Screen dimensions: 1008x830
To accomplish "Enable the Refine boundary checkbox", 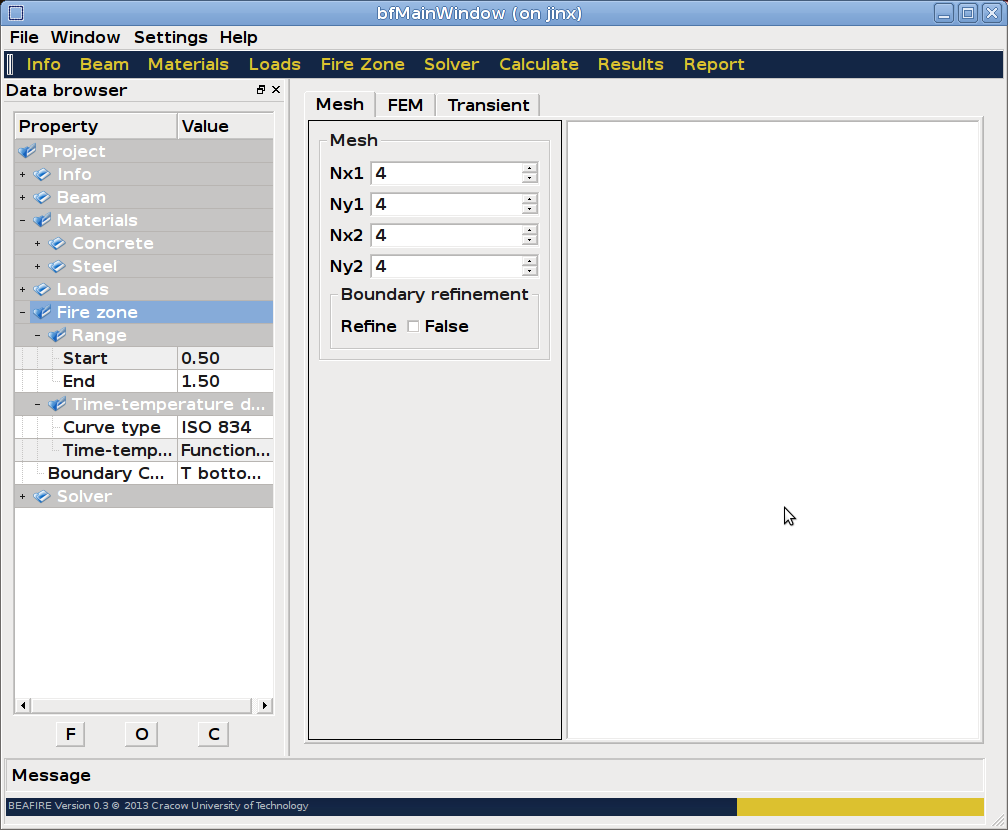I will pyautogui.click(x=413, y=327).
